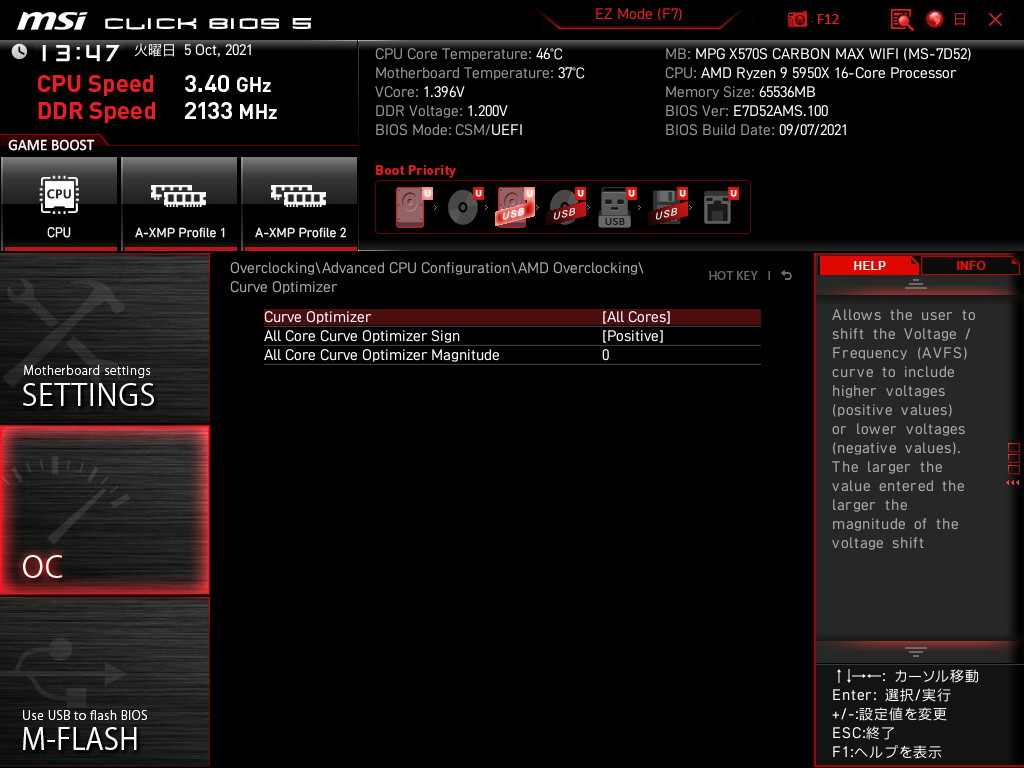Go back using the return arrow icon
The height and width of the screenshot is (768, 1024).
787,276
